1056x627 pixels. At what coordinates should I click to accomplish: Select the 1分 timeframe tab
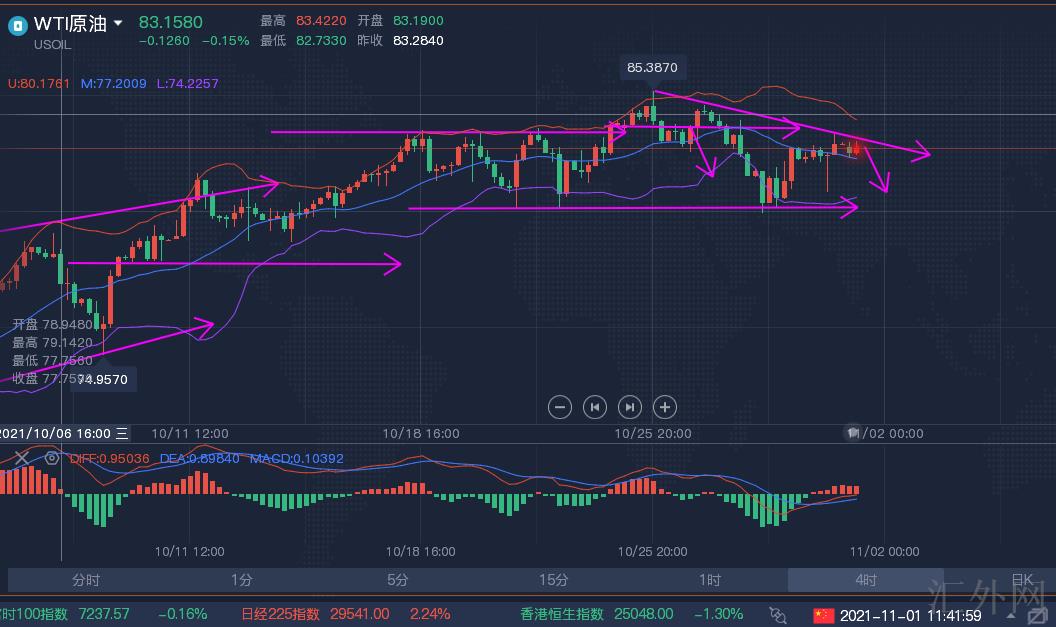(241, 580)
